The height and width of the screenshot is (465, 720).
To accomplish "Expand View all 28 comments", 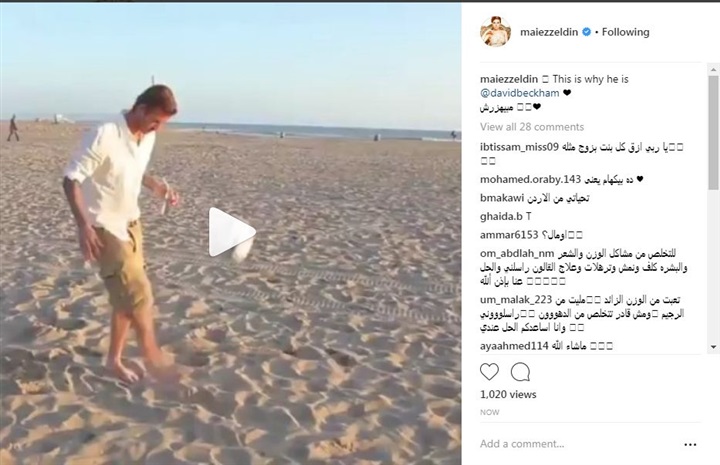I will click(532, 127).
